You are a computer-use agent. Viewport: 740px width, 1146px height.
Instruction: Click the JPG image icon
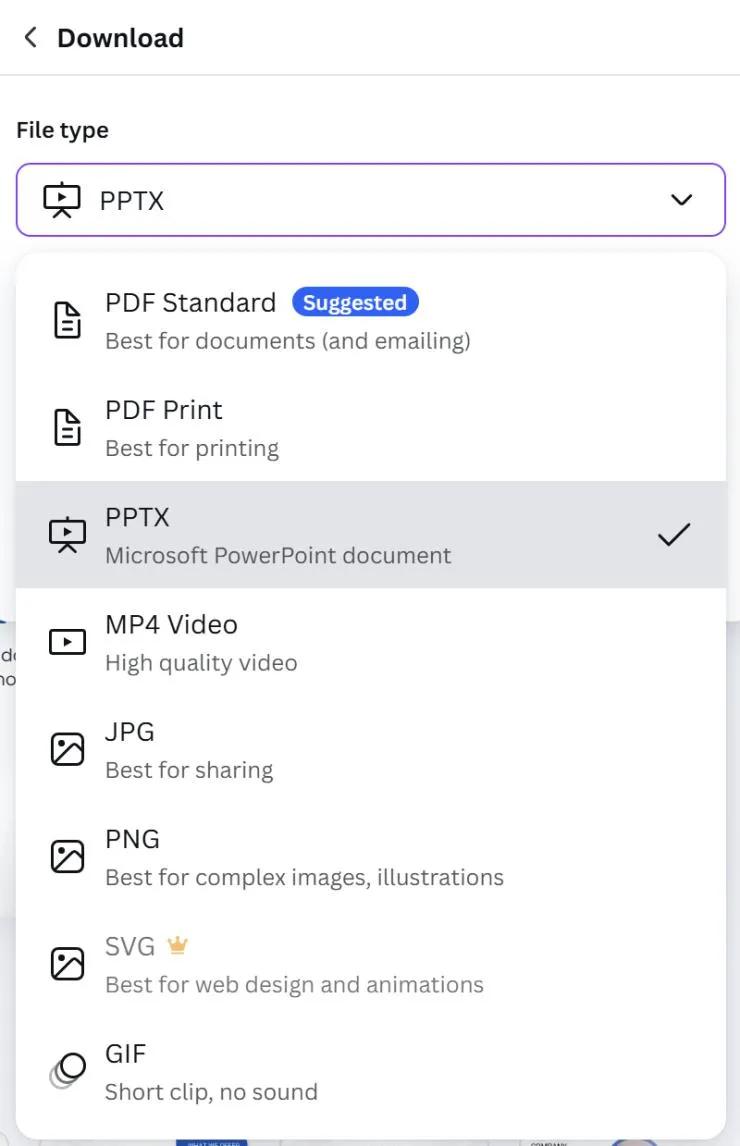(66, 748)
